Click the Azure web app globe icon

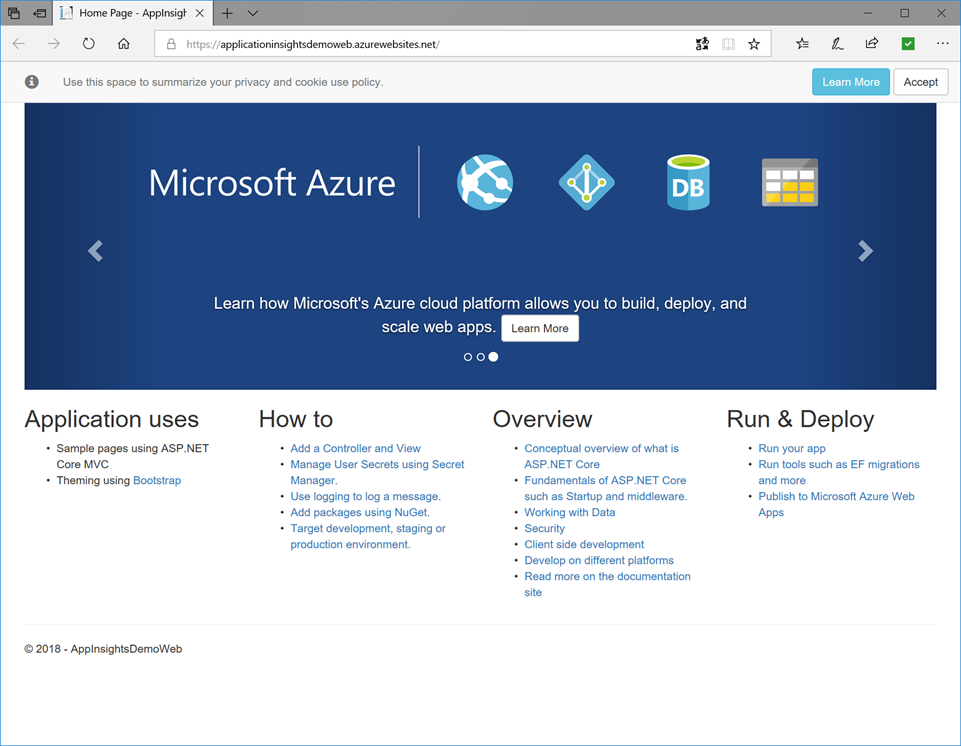coord(485,182)
